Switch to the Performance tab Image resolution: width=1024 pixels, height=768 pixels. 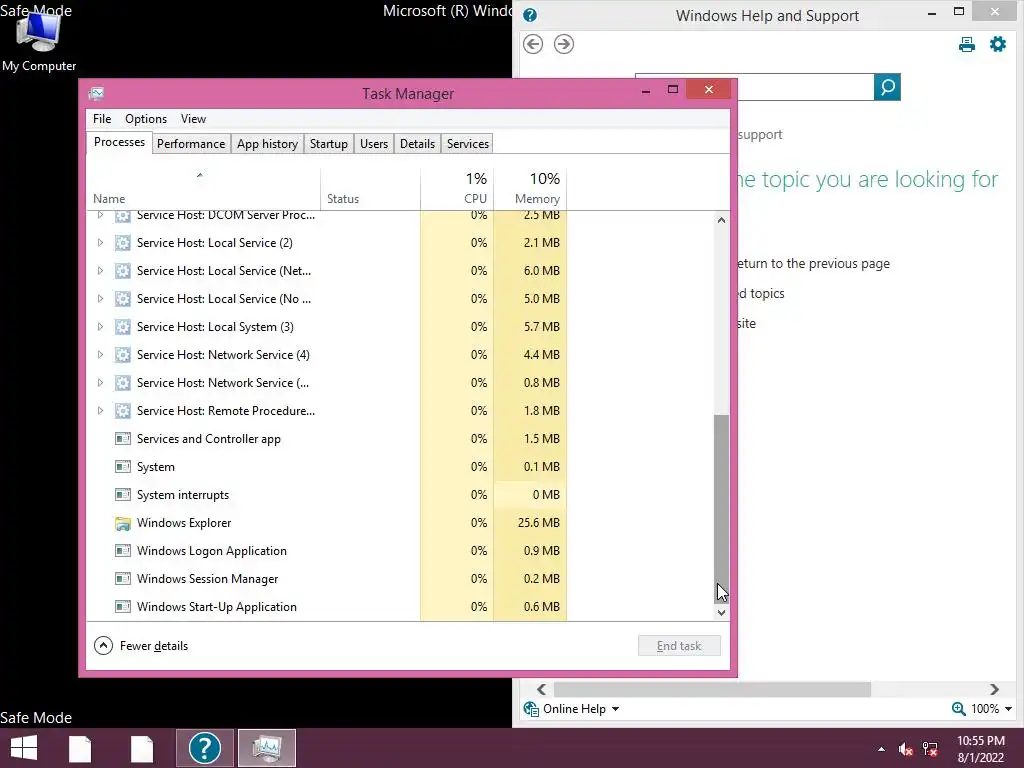point(191,144)
